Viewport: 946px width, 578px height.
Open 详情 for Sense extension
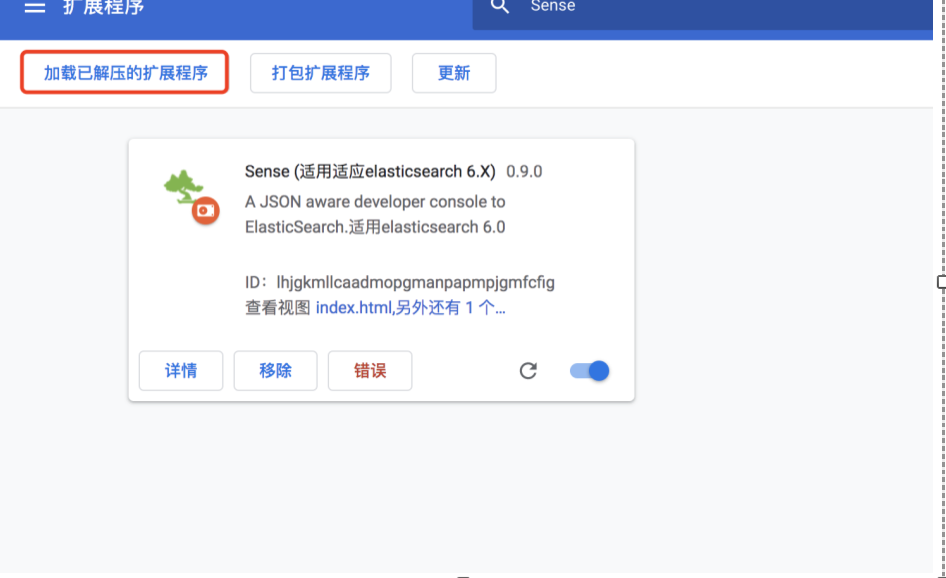pyautogui.click(x=181, y=370)
